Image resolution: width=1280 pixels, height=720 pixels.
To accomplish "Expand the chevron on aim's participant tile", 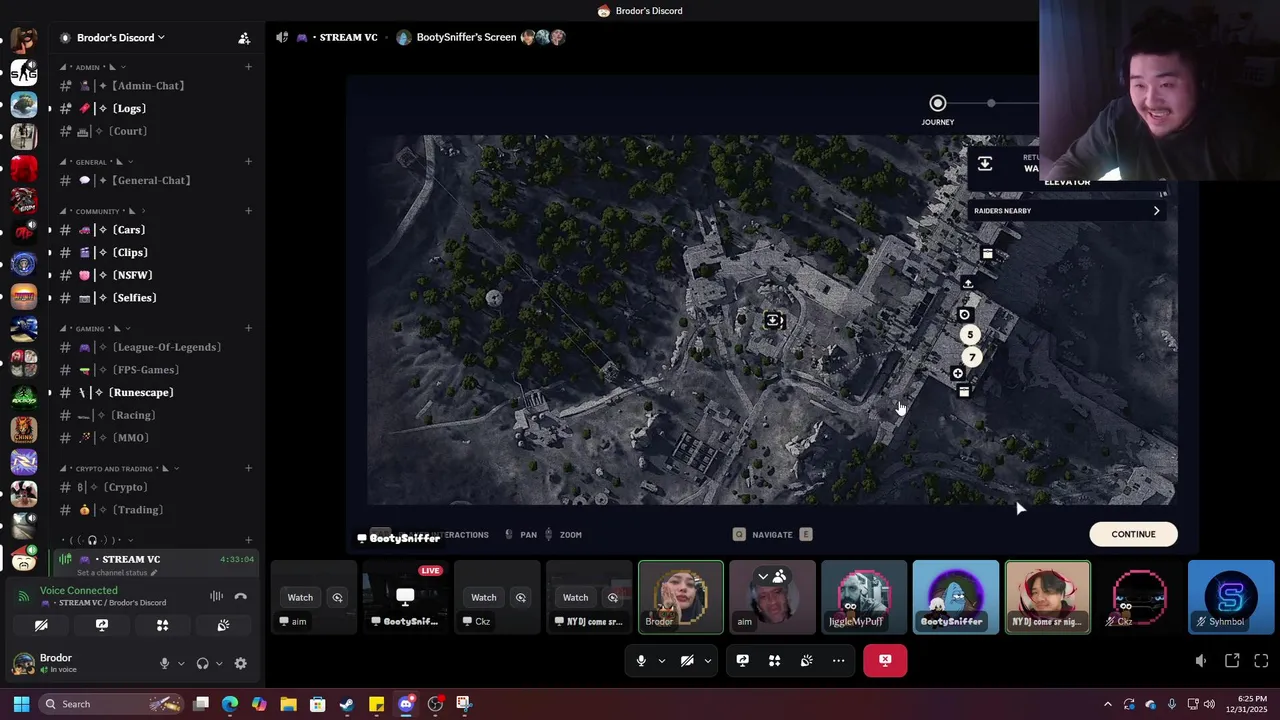I will coord(763,576).
